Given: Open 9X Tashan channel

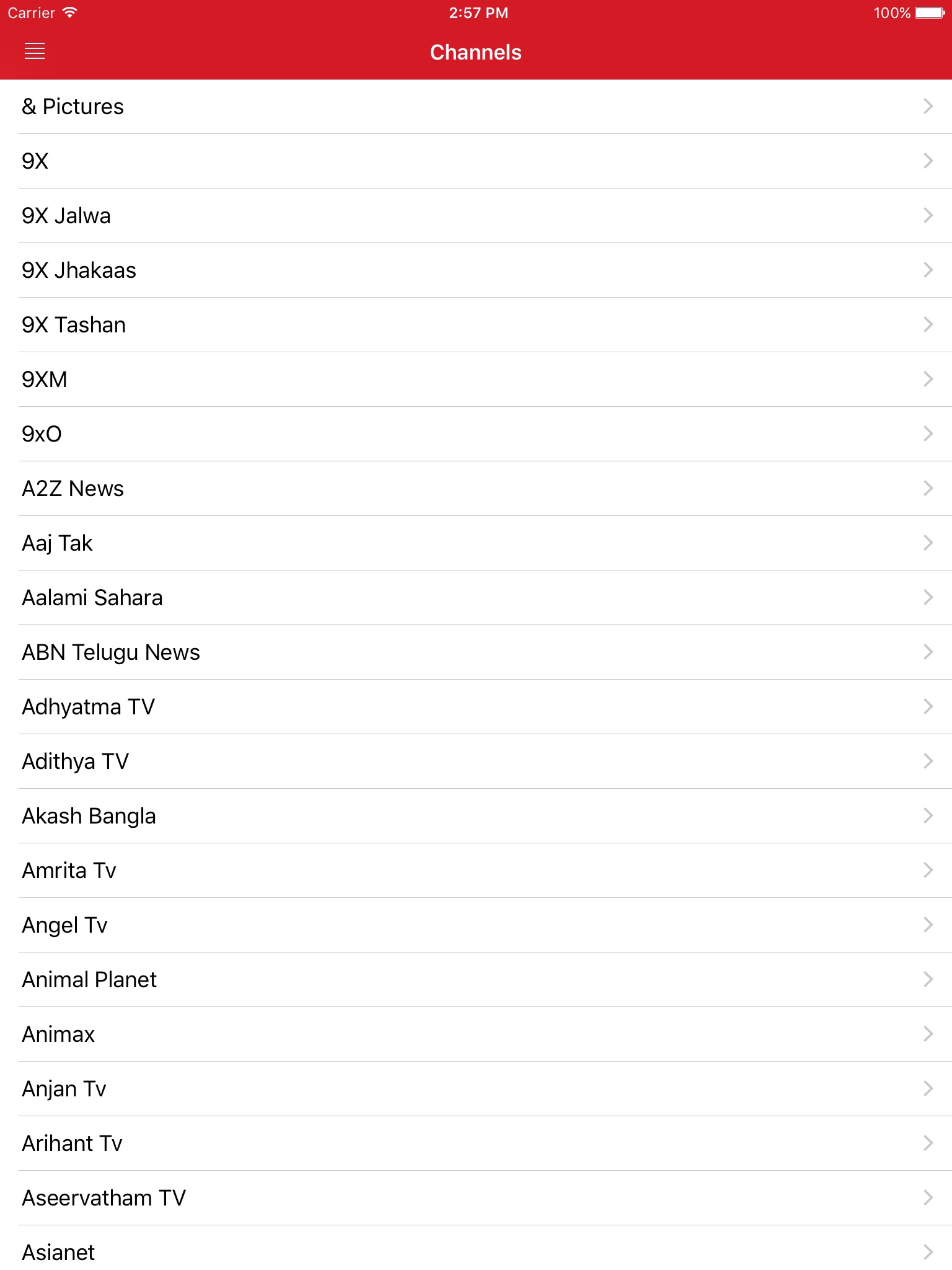Looking at the screenshot, I should 74,325.
